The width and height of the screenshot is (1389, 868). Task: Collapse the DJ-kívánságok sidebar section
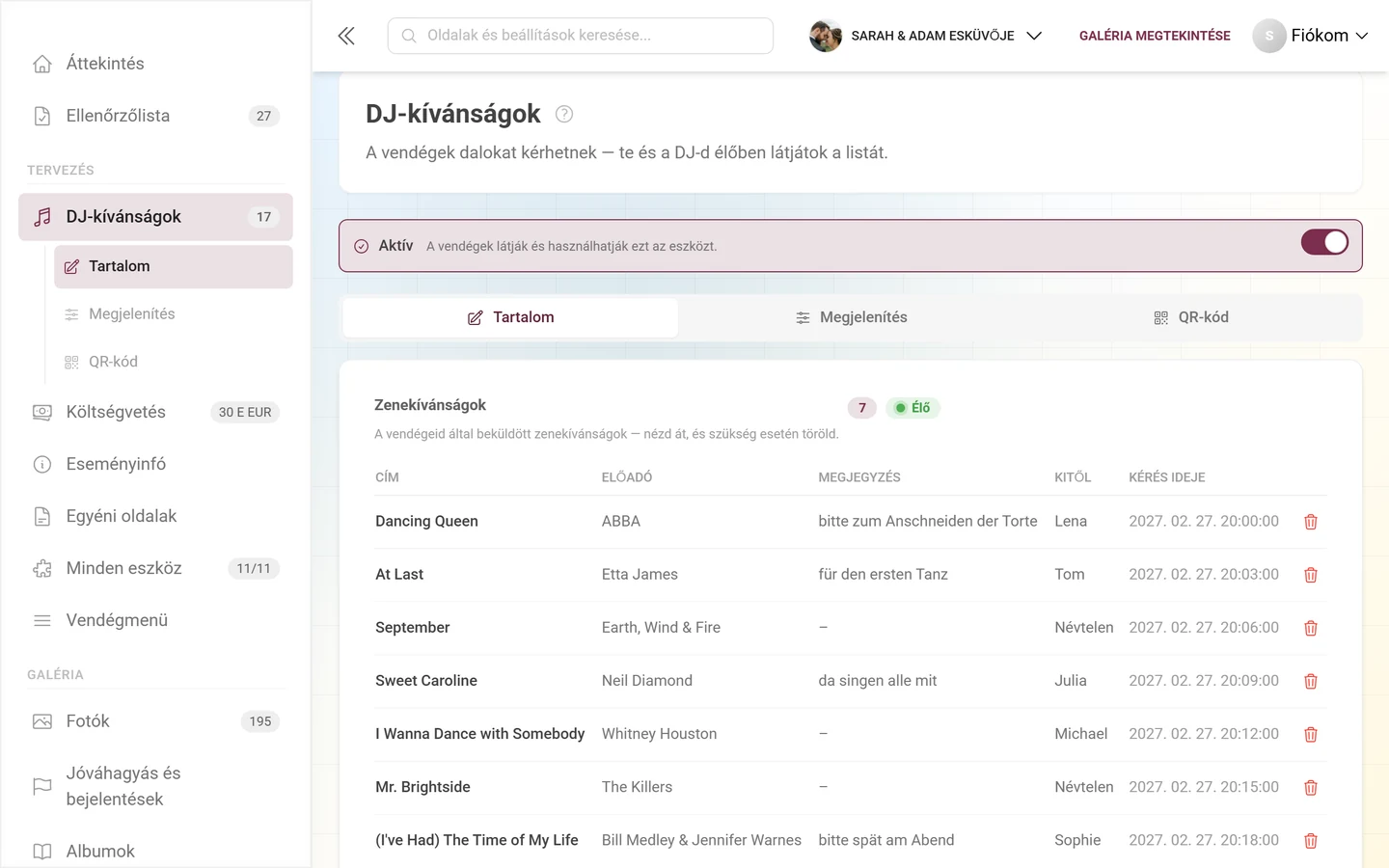[155, 217]
